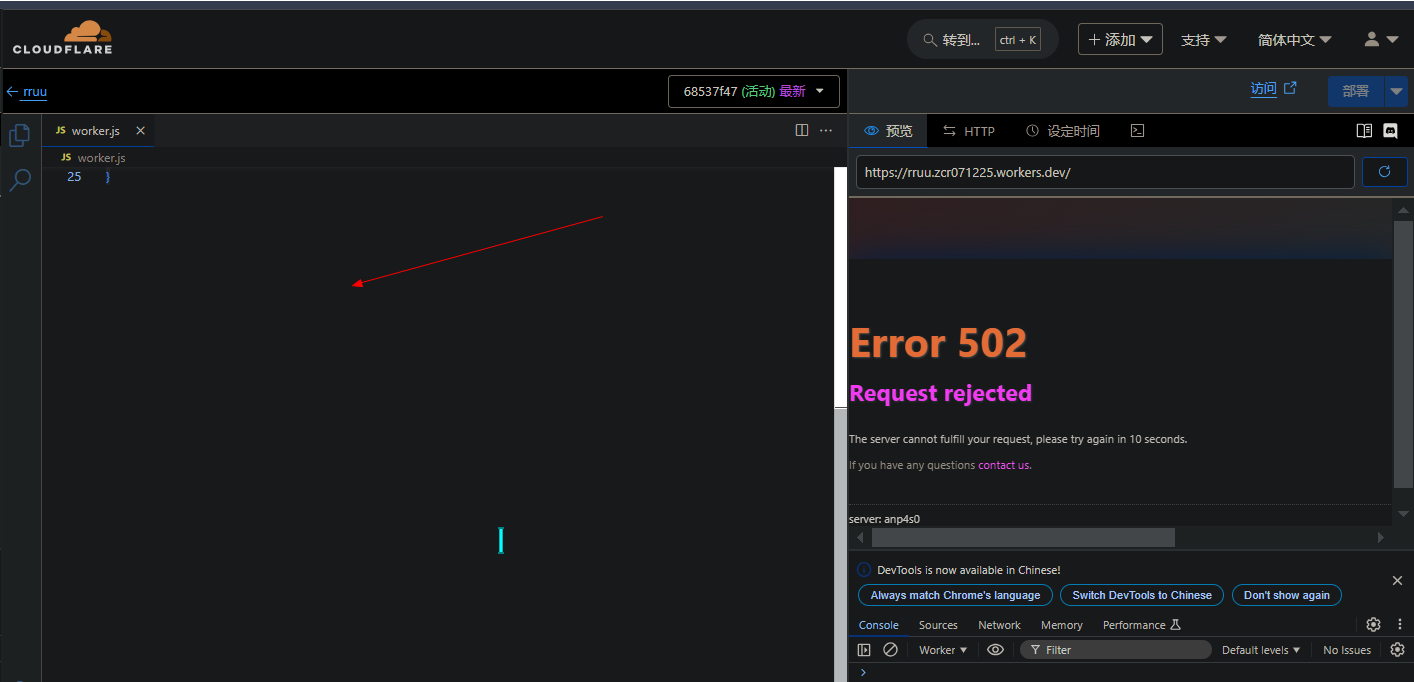
Task: Click Always match Chrome's language
Action: [955, 595]
